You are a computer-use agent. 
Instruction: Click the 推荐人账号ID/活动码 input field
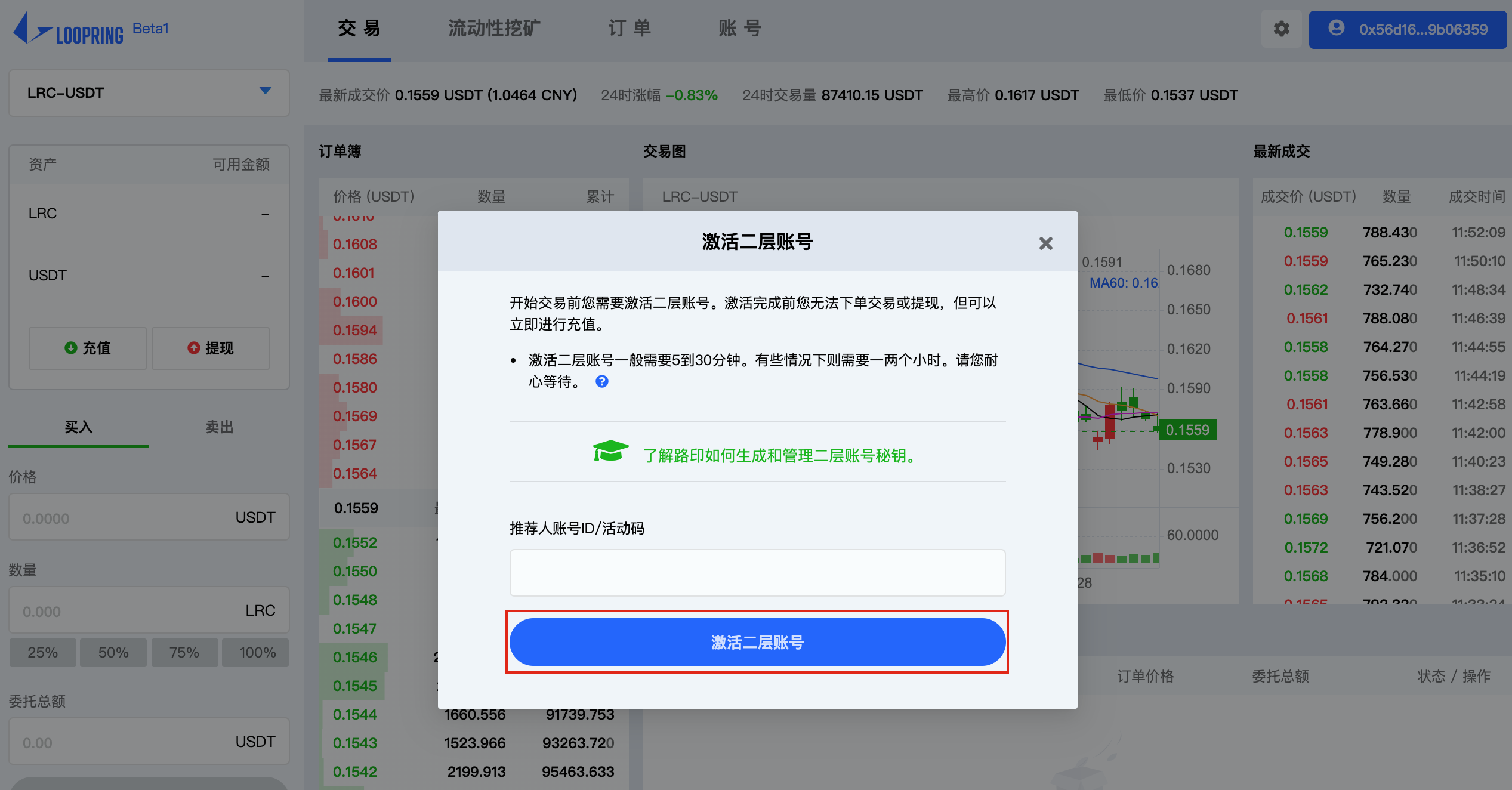coord(757,572)
